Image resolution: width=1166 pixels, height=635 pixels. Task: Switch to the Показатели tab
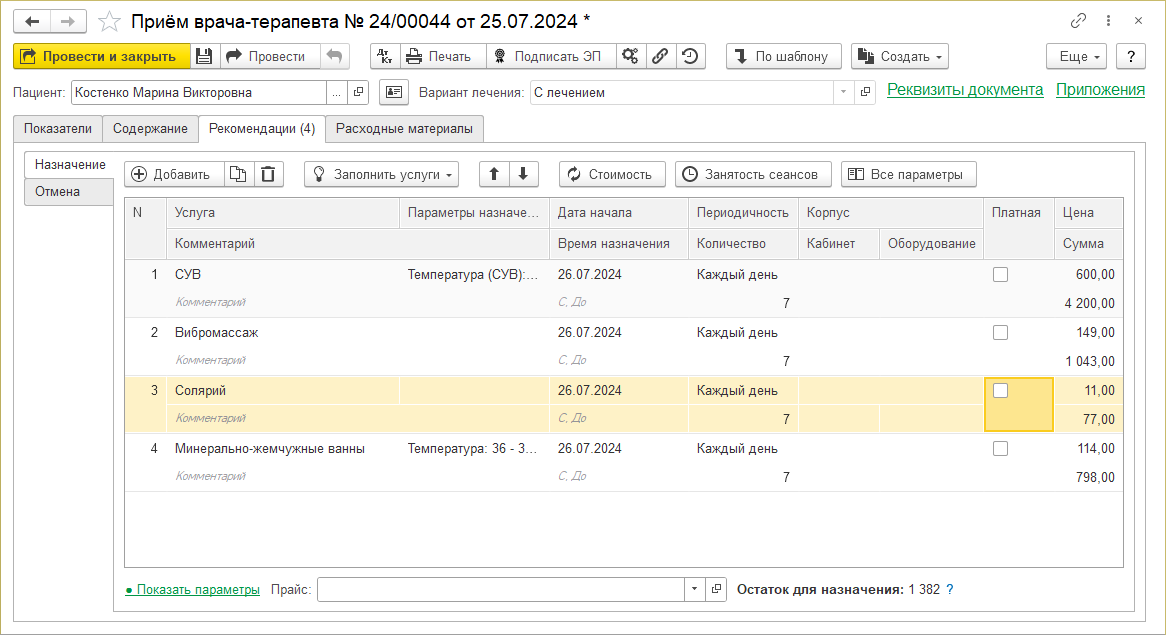click(x=58, y=129)
